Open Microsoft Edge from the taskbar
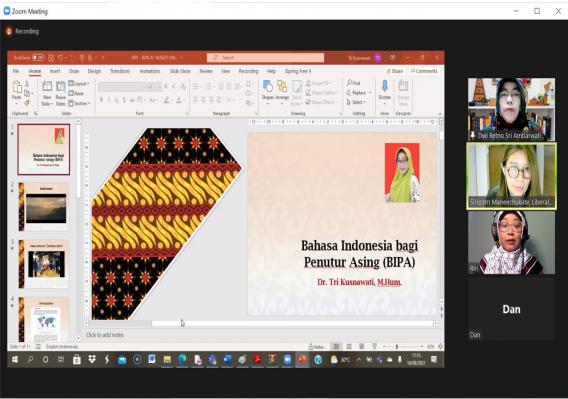568x399 pixels. click(x=182, y=359)
